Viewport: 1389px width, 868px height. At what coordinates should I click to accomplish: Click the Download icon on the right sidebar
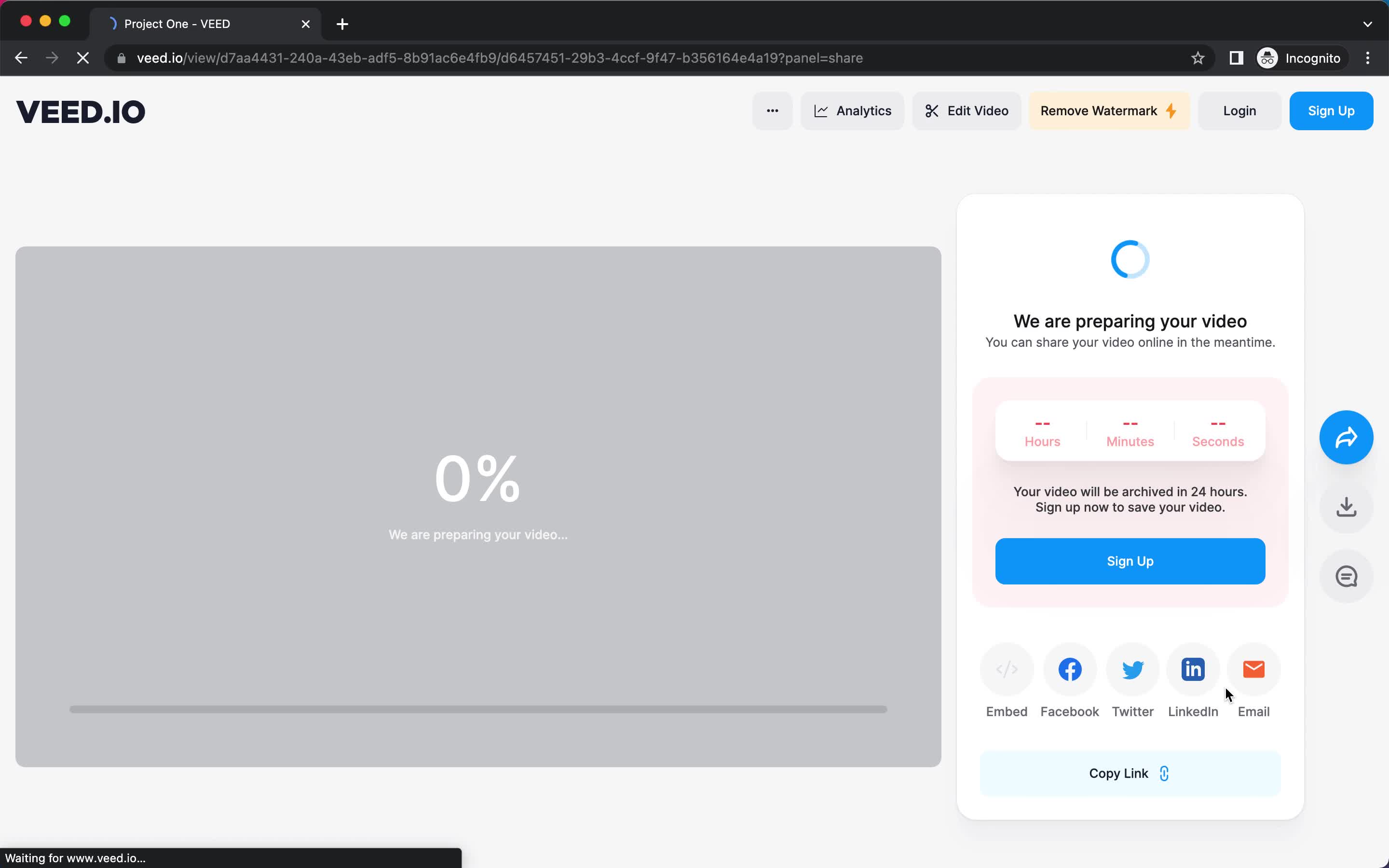[x=1346, y=506]
